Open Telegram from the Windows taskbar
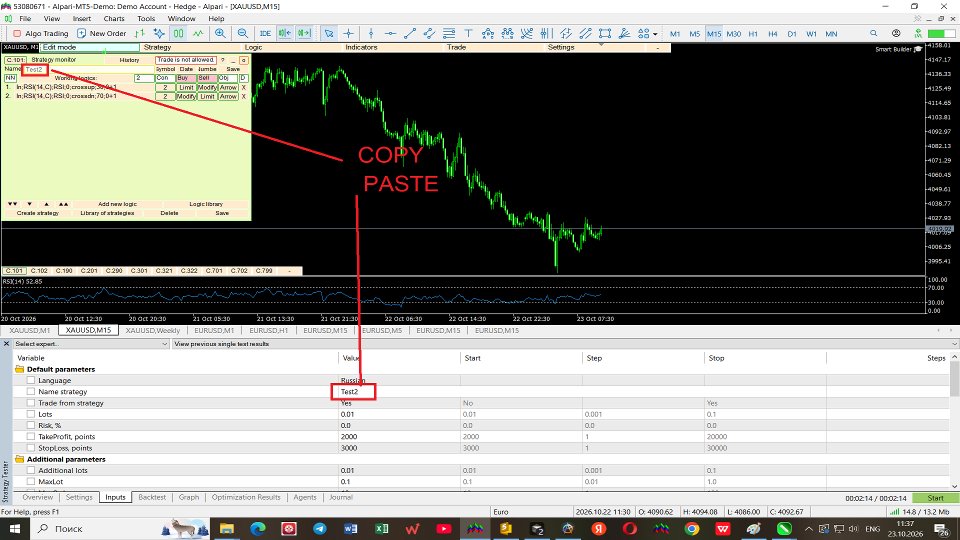This screenshot has height=540, width=960. tap(320, 528)
